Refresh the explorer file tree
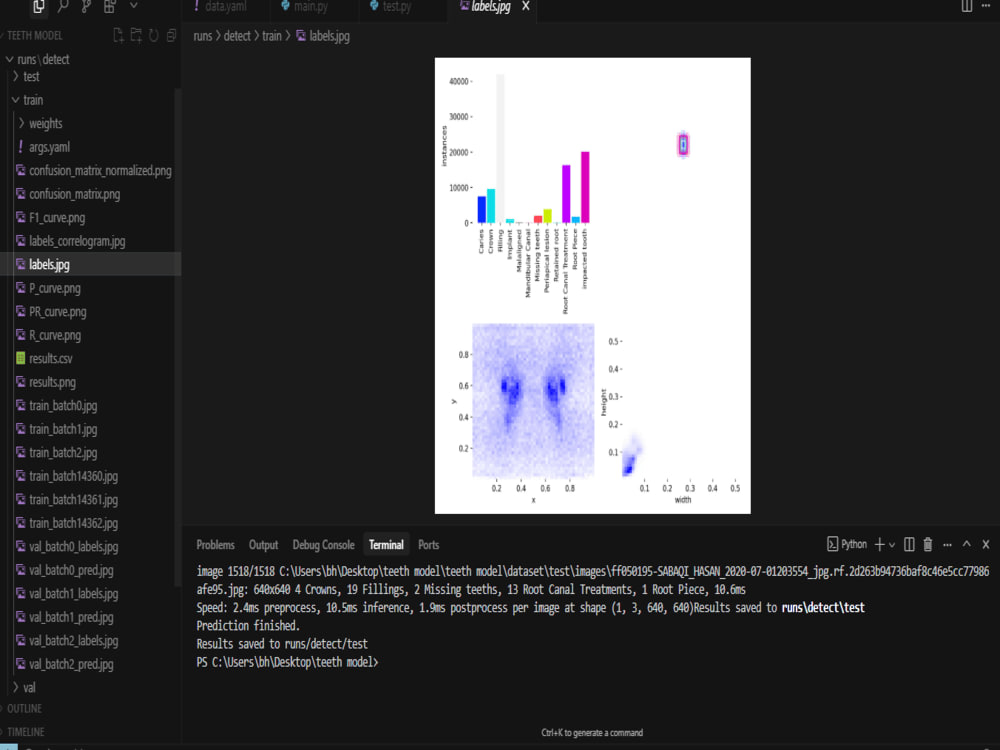The width and height of the screenshot is (1000, 750). click(x=154, y=35)
